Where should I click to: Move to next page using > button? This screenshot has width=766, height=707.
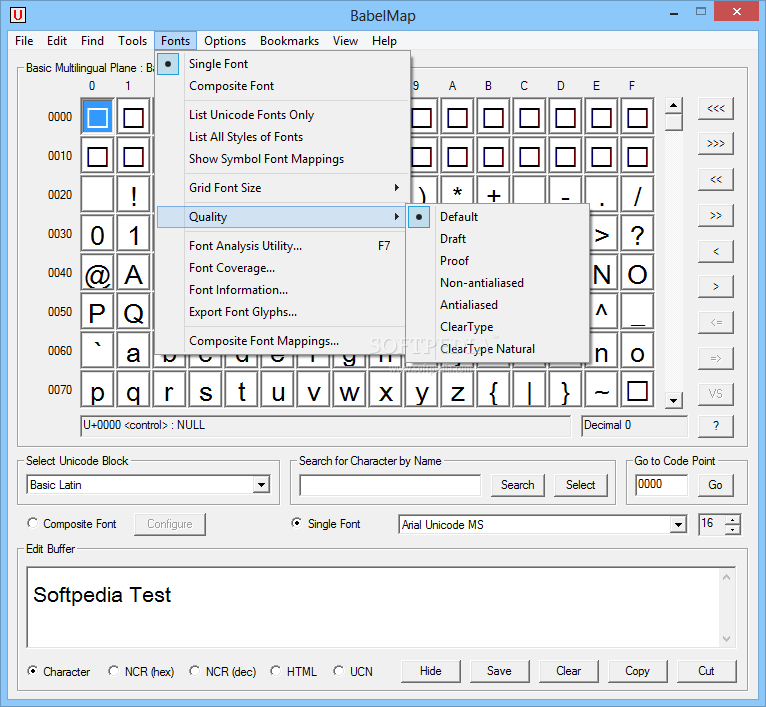(x=716, y=287)
